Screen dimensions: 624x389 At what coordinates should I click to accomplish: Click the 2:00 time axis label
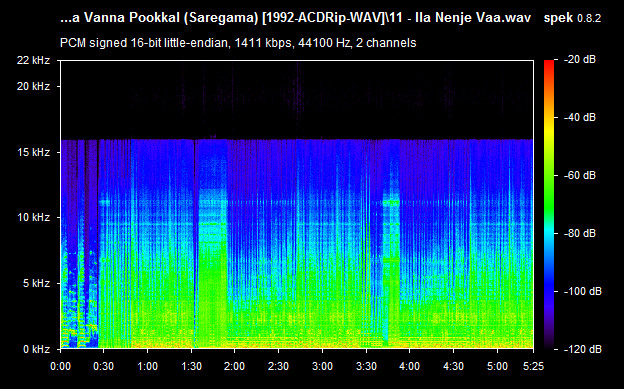pyautogui.click(x=234, y=366)
